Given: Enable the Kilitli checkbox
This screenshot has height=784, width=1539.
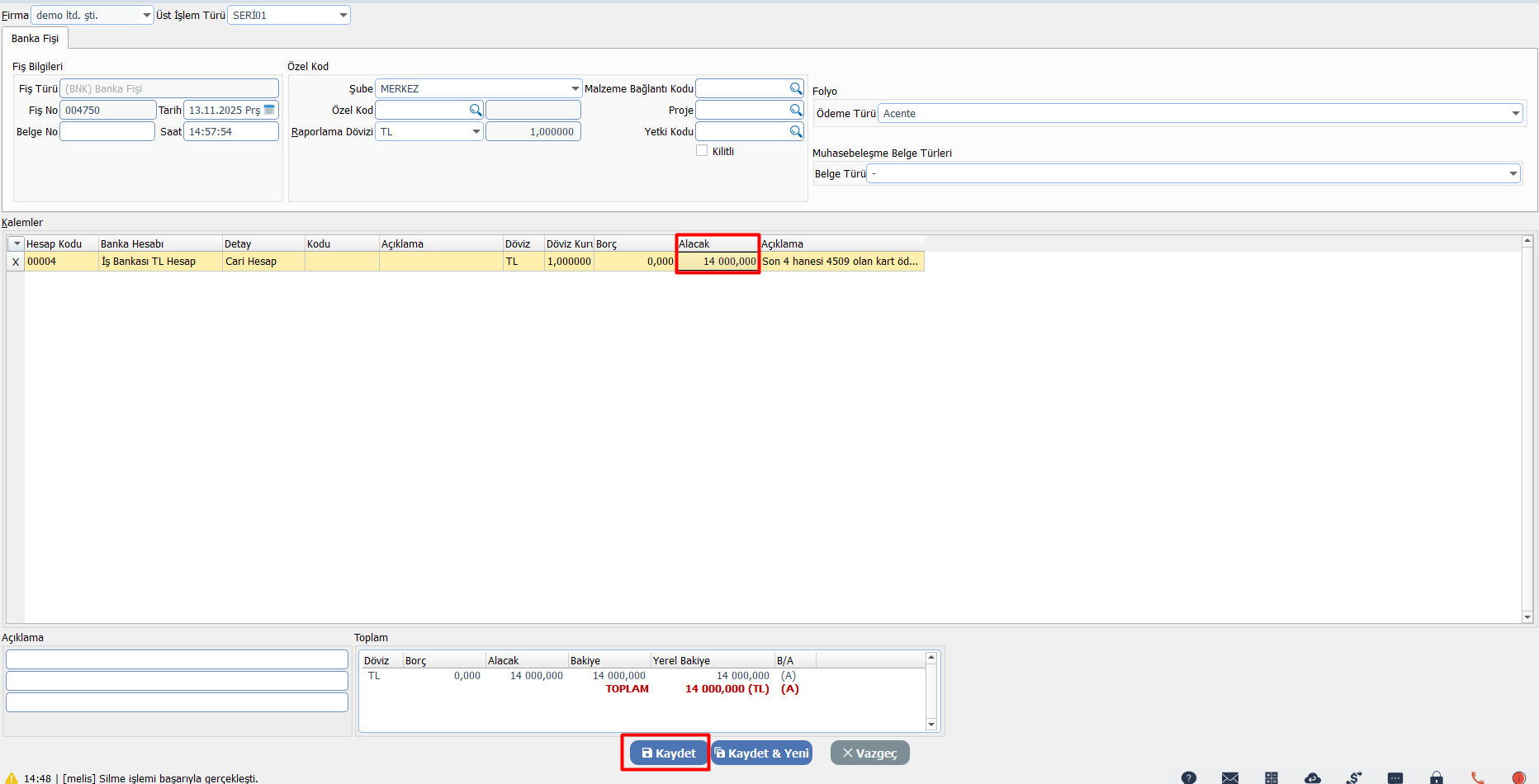Looking at the screenshot, I should 702,151.
